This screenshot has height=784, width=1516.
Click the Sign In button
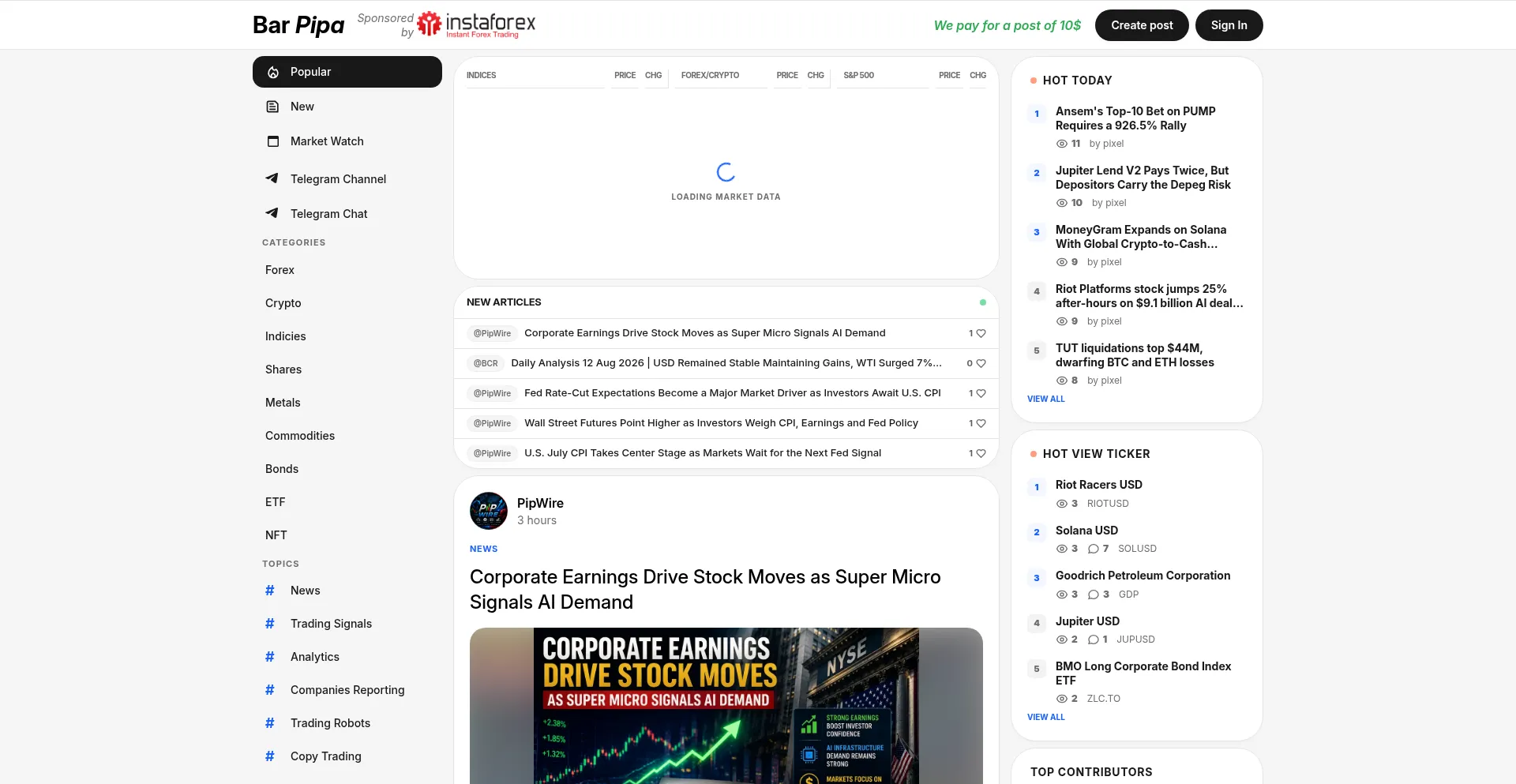(1229, 25)
